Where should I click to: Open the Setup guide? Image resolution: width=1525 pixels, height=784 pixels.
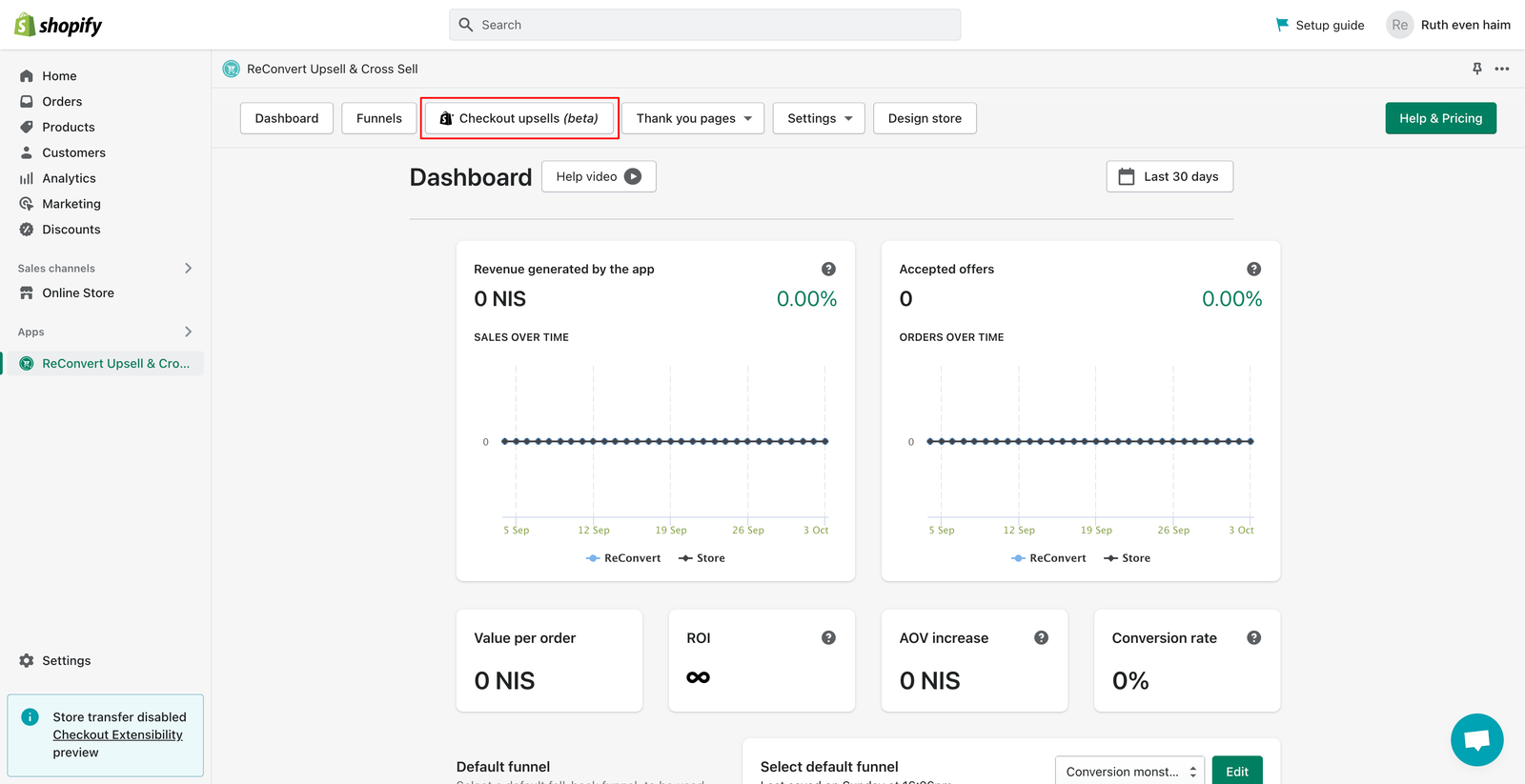point(1319,25)
